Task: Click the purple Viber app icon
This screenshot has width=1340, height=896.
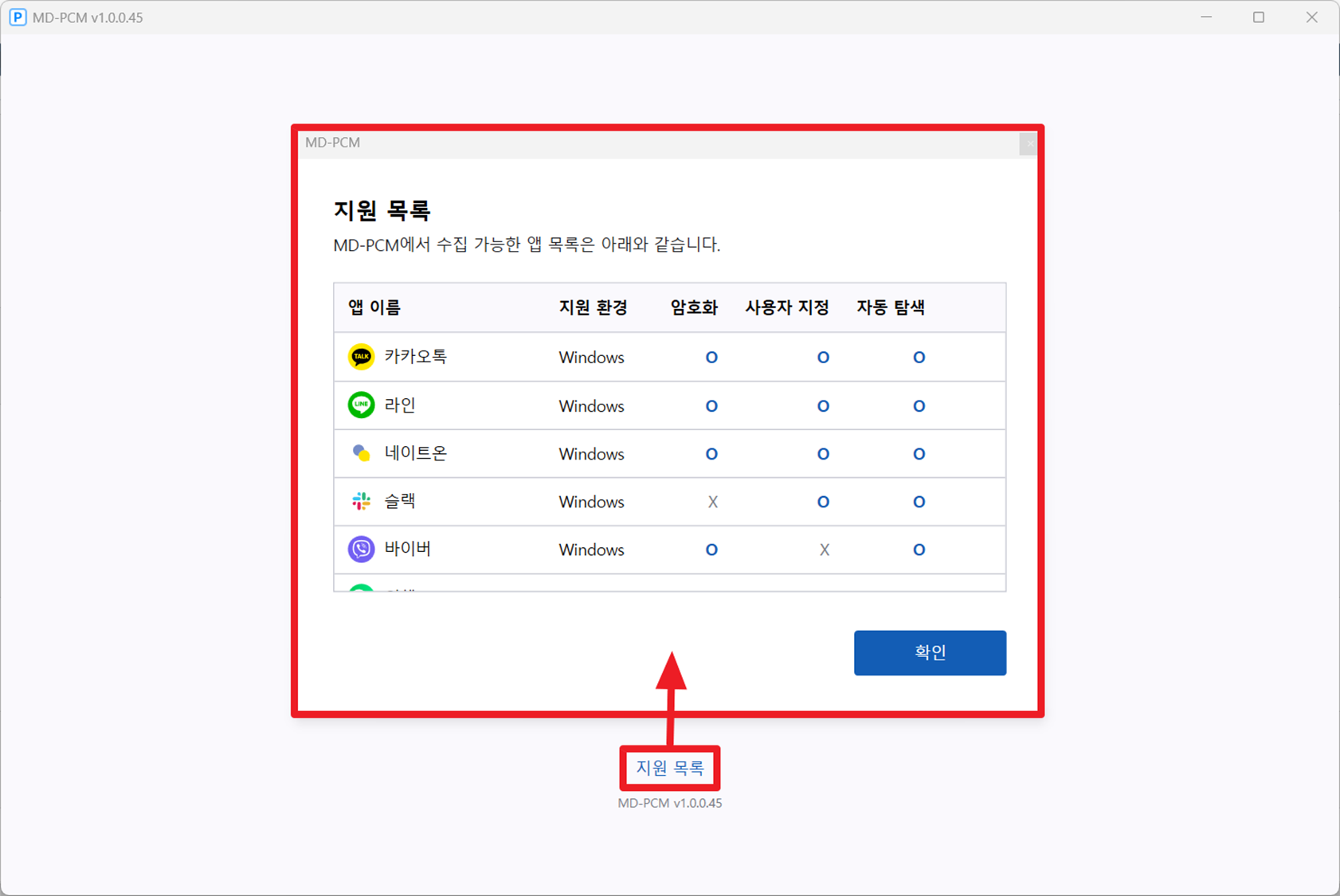Action: [x=361, y=549]
